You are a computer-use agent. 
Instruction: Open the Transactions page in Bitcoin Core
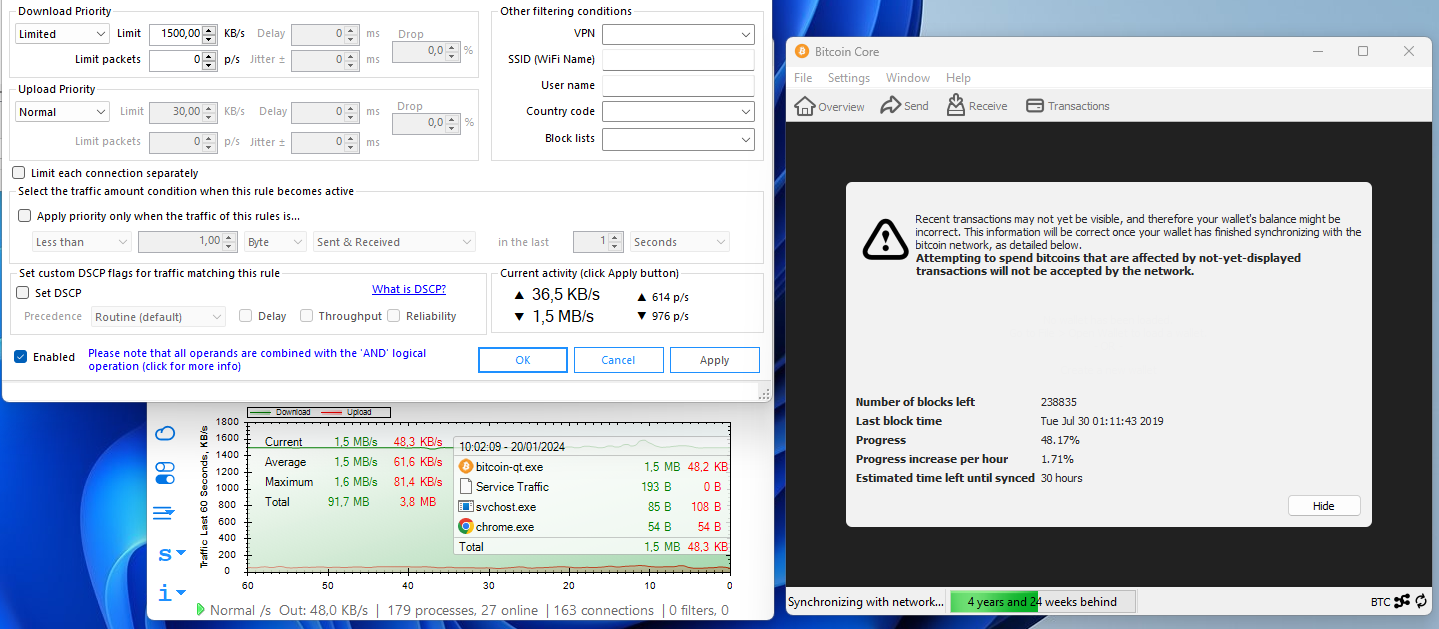coord(1067,106)
